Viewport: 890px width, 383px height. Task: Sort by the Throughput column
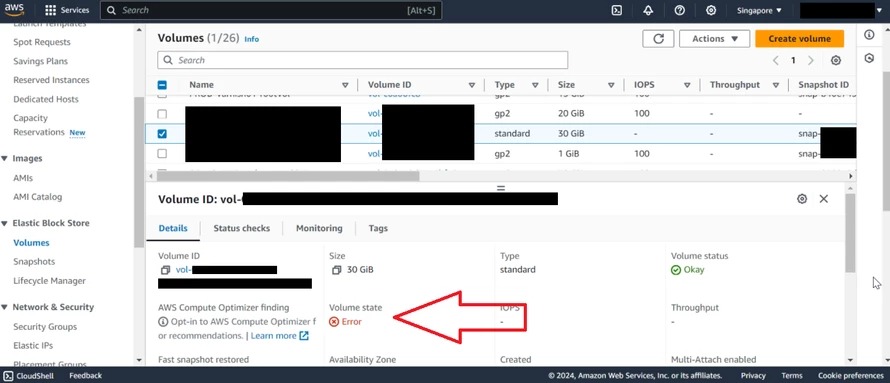(x=775, y=85)
